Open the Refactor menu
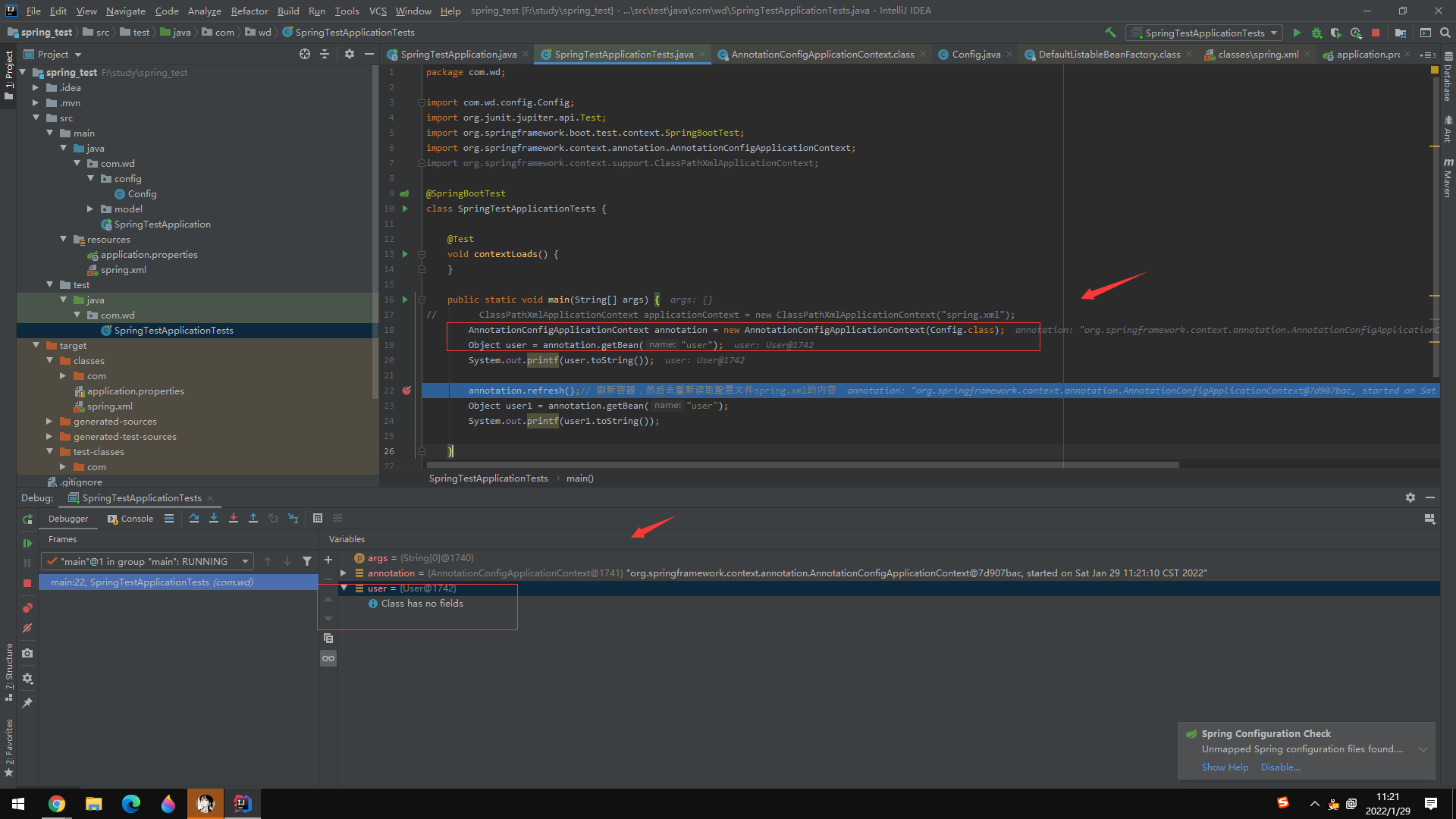 pos(249,11)
